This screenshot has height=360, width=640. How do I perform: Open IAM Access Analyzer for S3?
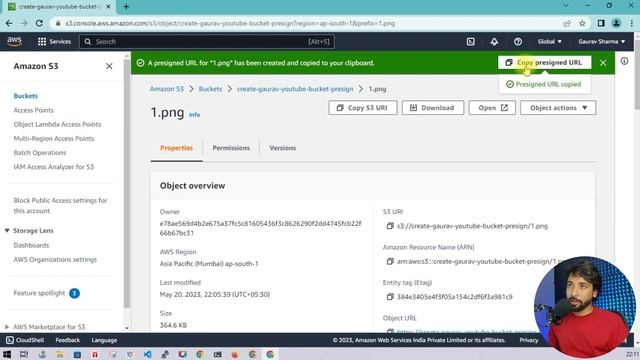click(x=53, y=167)
